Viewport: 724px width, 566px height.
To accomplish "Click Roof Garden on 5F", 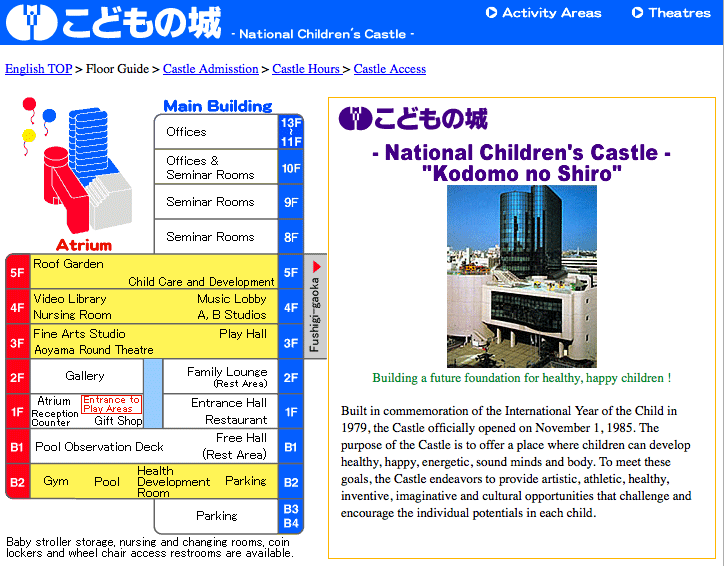I will [x=68, y=264].
